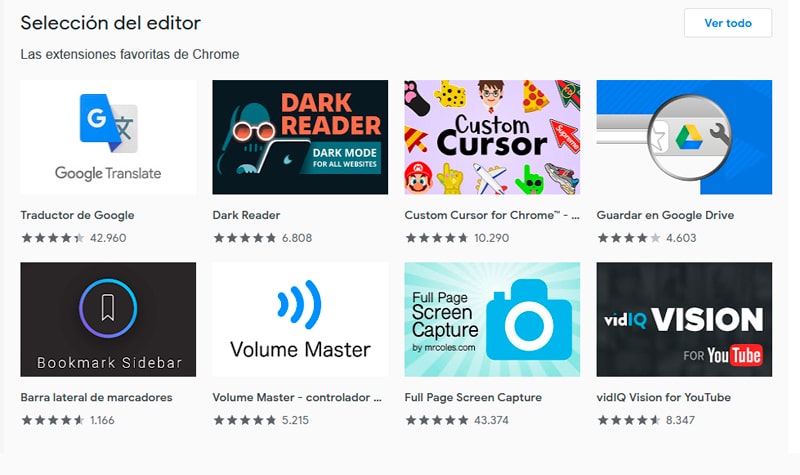The width and height of the screenshot is (800, 475).
Task: Click the review count 4.603
Action: click(x=681, y=238)
